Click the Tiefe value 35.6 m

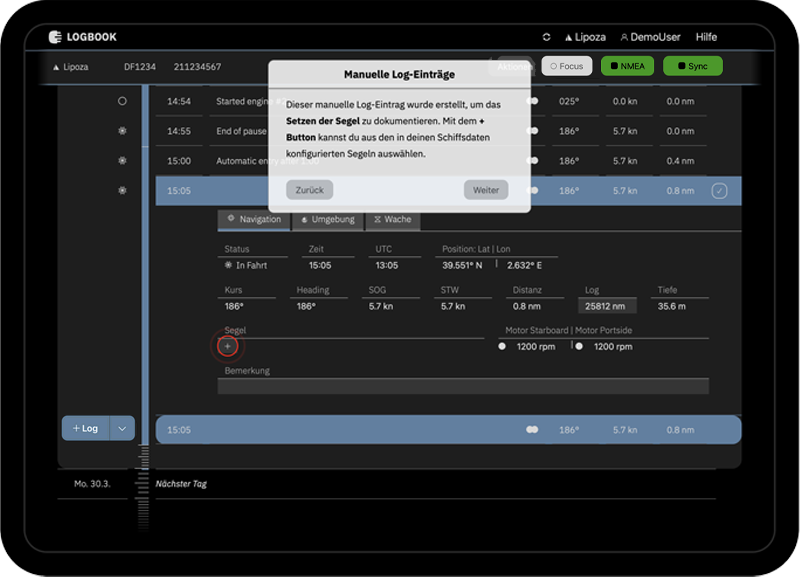click(x=671, y=307)
